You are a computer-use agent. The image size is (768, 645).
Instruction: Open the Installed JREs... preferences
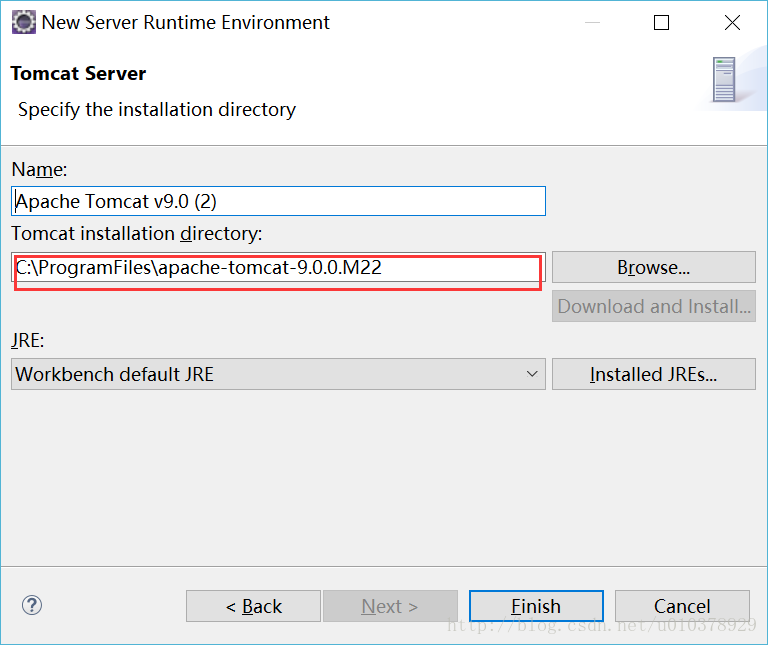pyautogui.click(x=654, y=374)
